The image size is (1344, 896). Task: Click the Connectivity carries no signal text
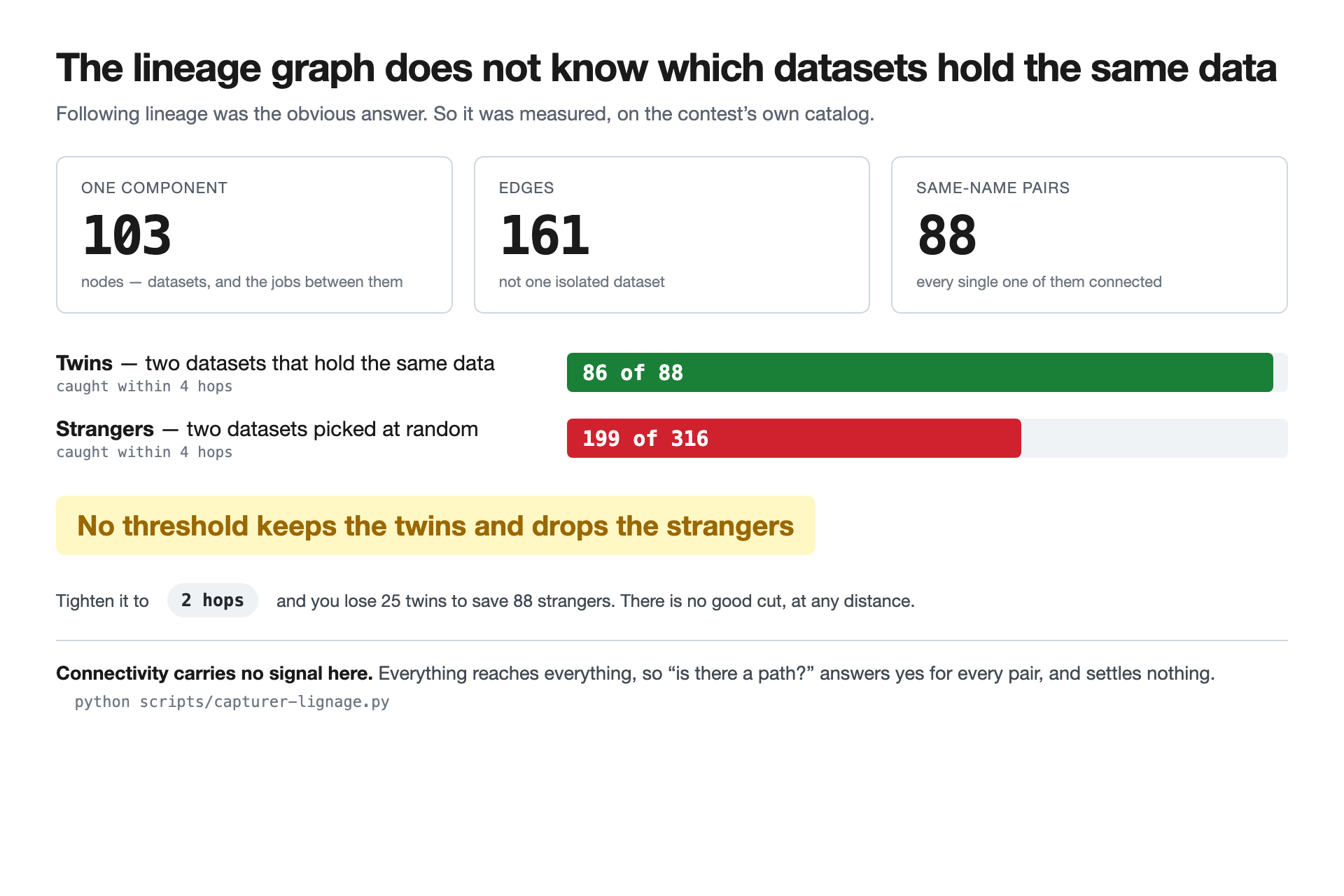214,673
